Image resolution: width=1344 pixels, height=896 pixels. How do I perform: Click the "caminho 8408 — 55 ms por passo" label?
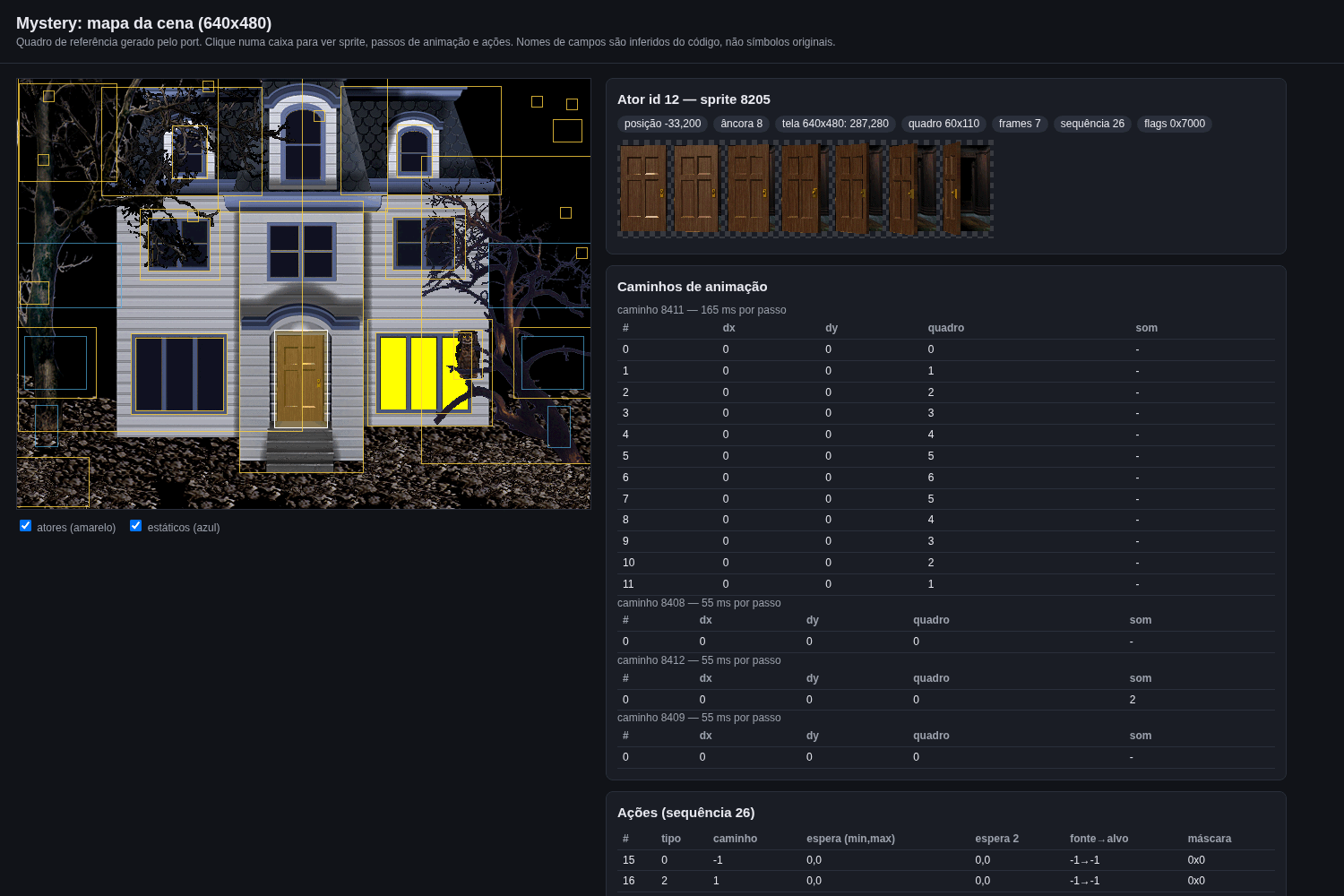[x=699, y=603]
